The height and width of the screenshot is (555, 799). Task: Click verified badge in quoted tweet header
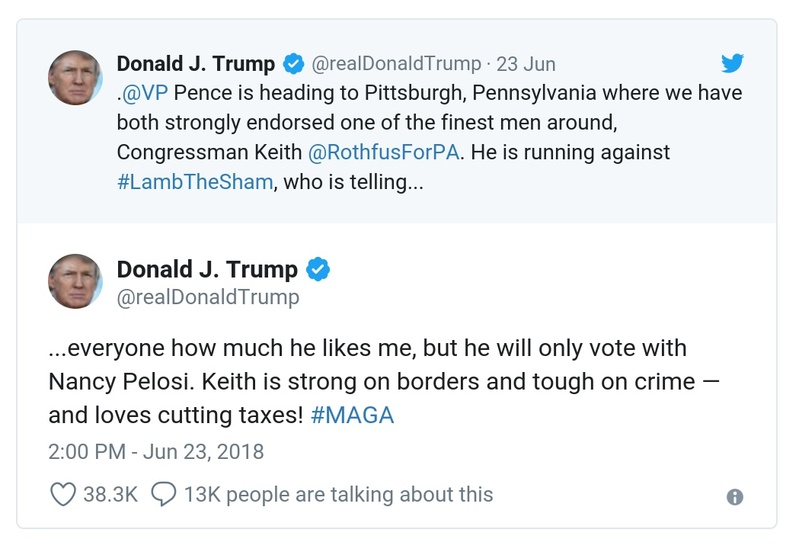tap(293, 64)
